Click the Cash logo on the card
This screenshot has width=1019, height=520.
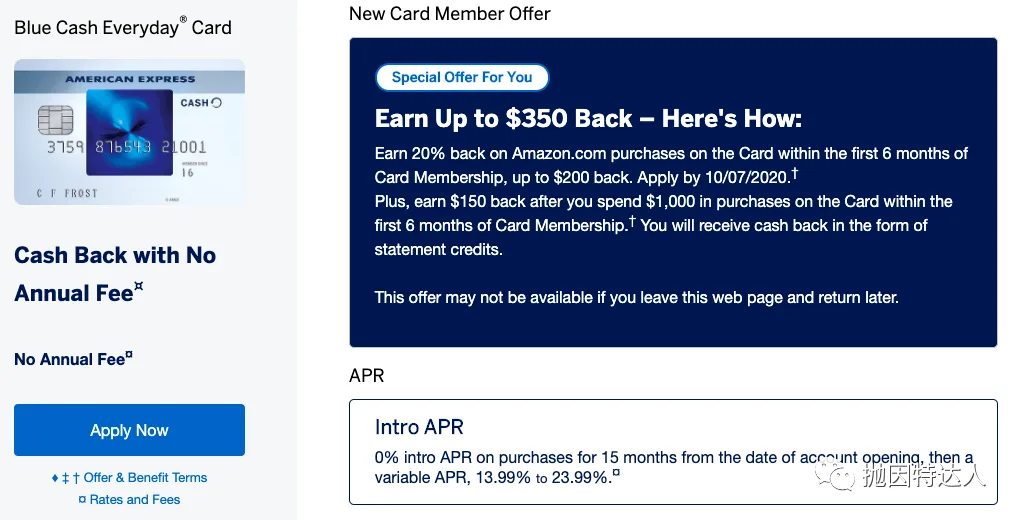[x=200, y=103]
